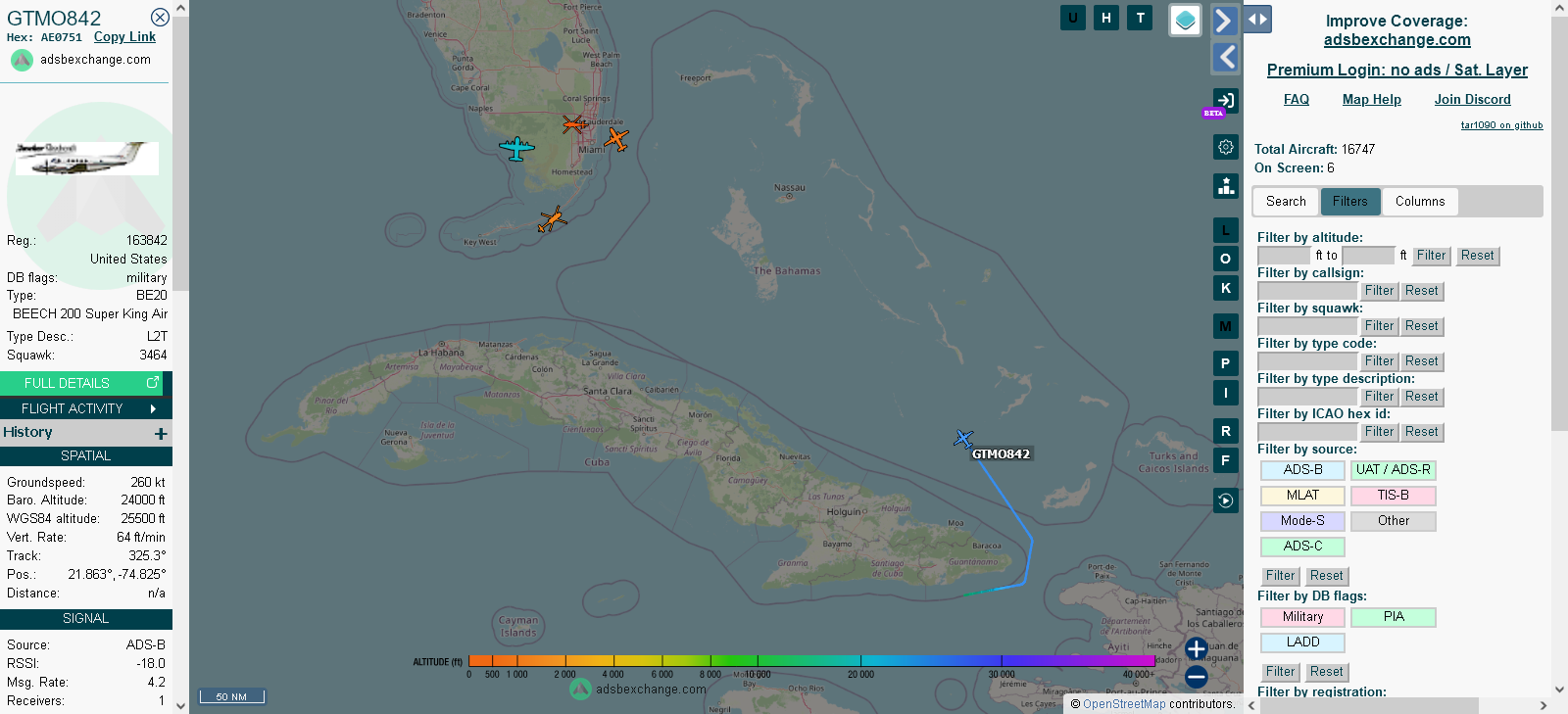Toggle sidebar width with double-arrow icon
The width and height of the screenshot is (1568, 714).
click(x=1257, y=19)
